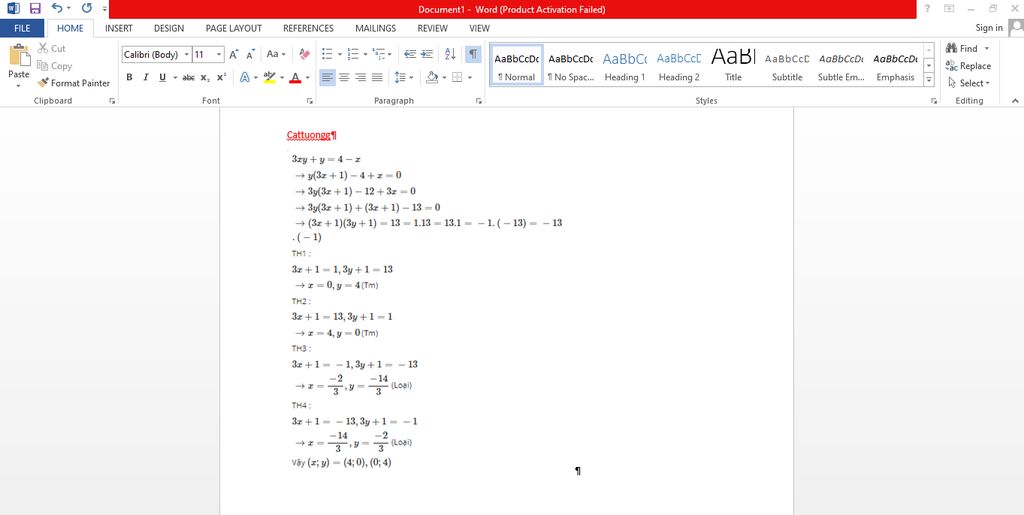The height and width of the screenshot is (515, 1024).
Task: Align text right
Action: coord(360,78)
